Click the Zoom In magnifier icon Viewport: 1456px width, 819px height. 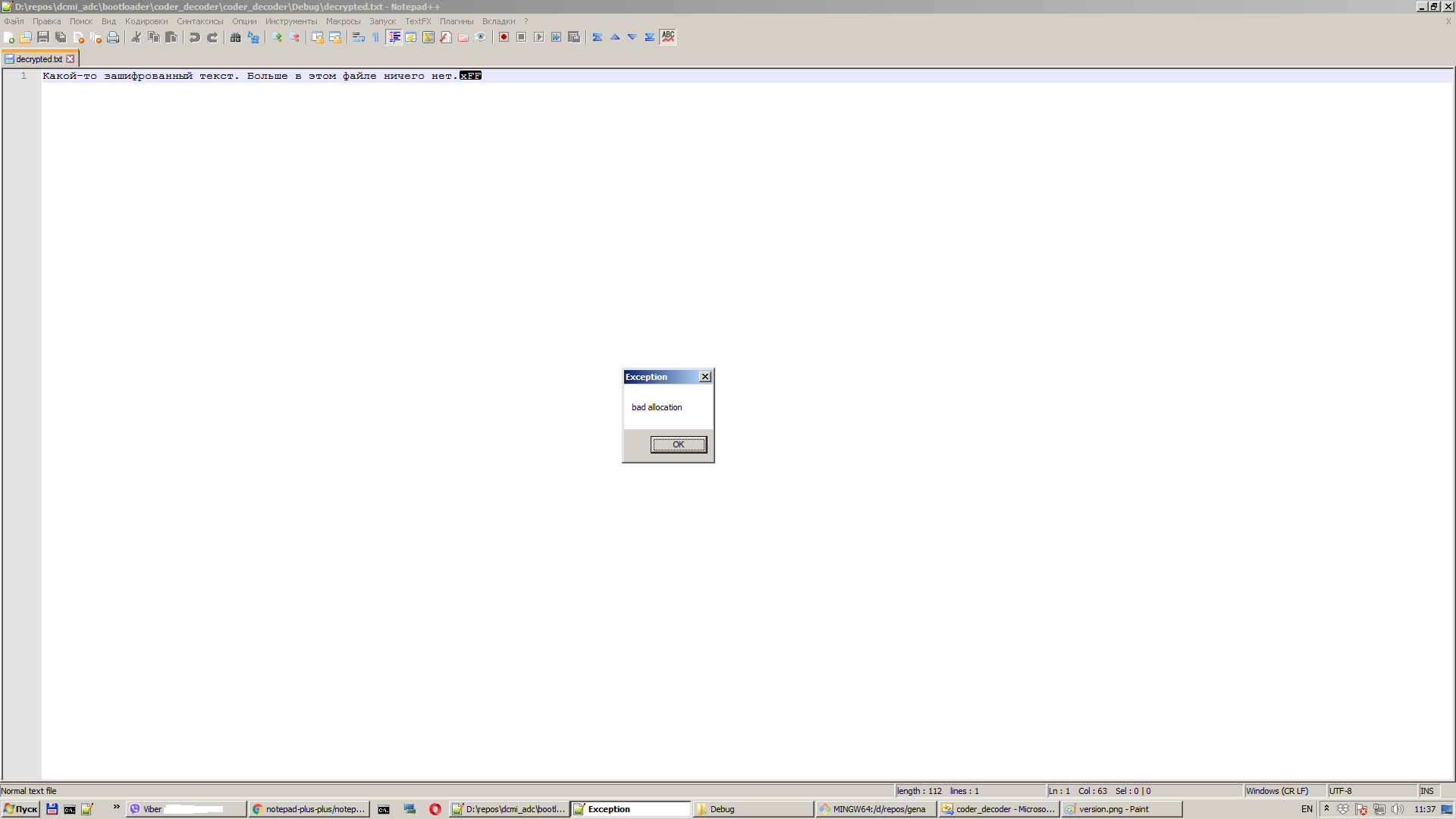(276, 37)
